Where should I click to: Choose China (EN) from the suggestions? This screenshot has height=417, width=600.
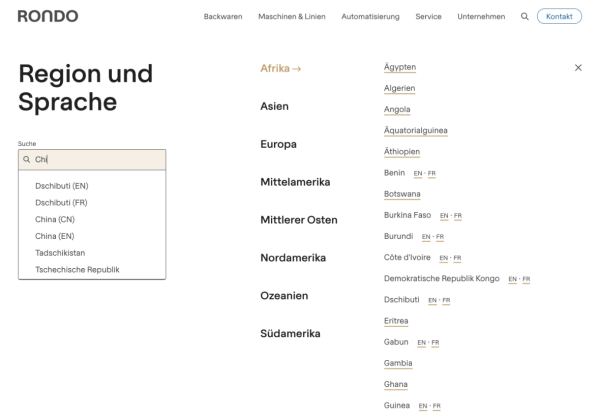(55, 236)
